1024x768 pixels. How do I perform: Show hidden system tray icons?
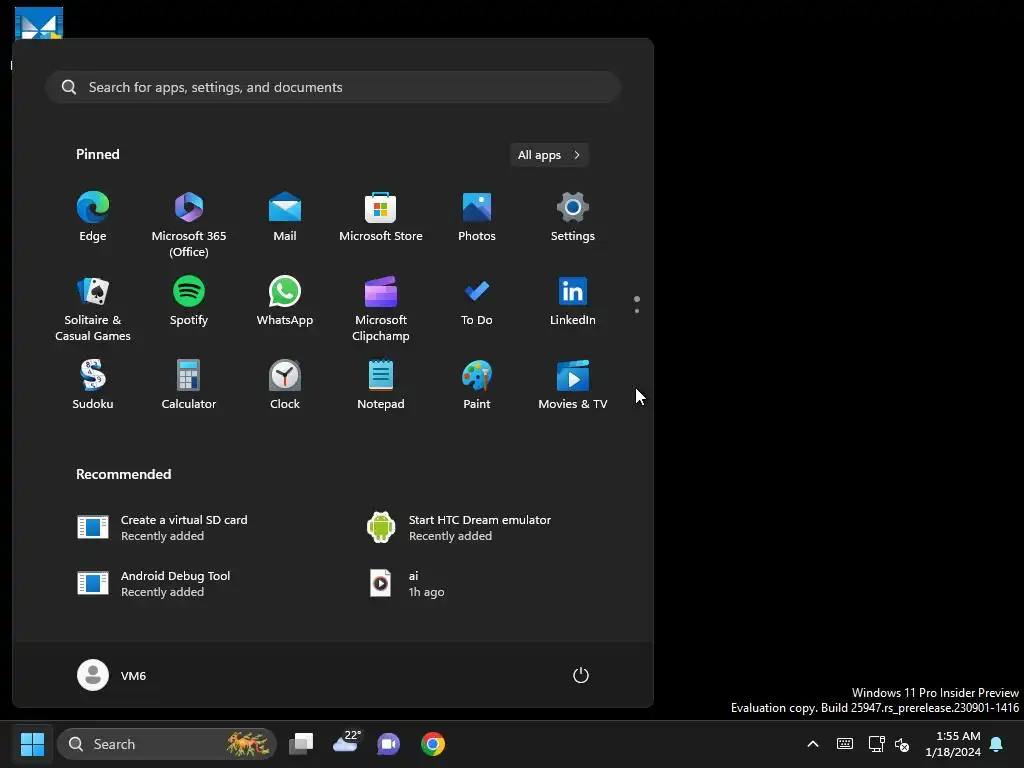(x=813, y=744)
